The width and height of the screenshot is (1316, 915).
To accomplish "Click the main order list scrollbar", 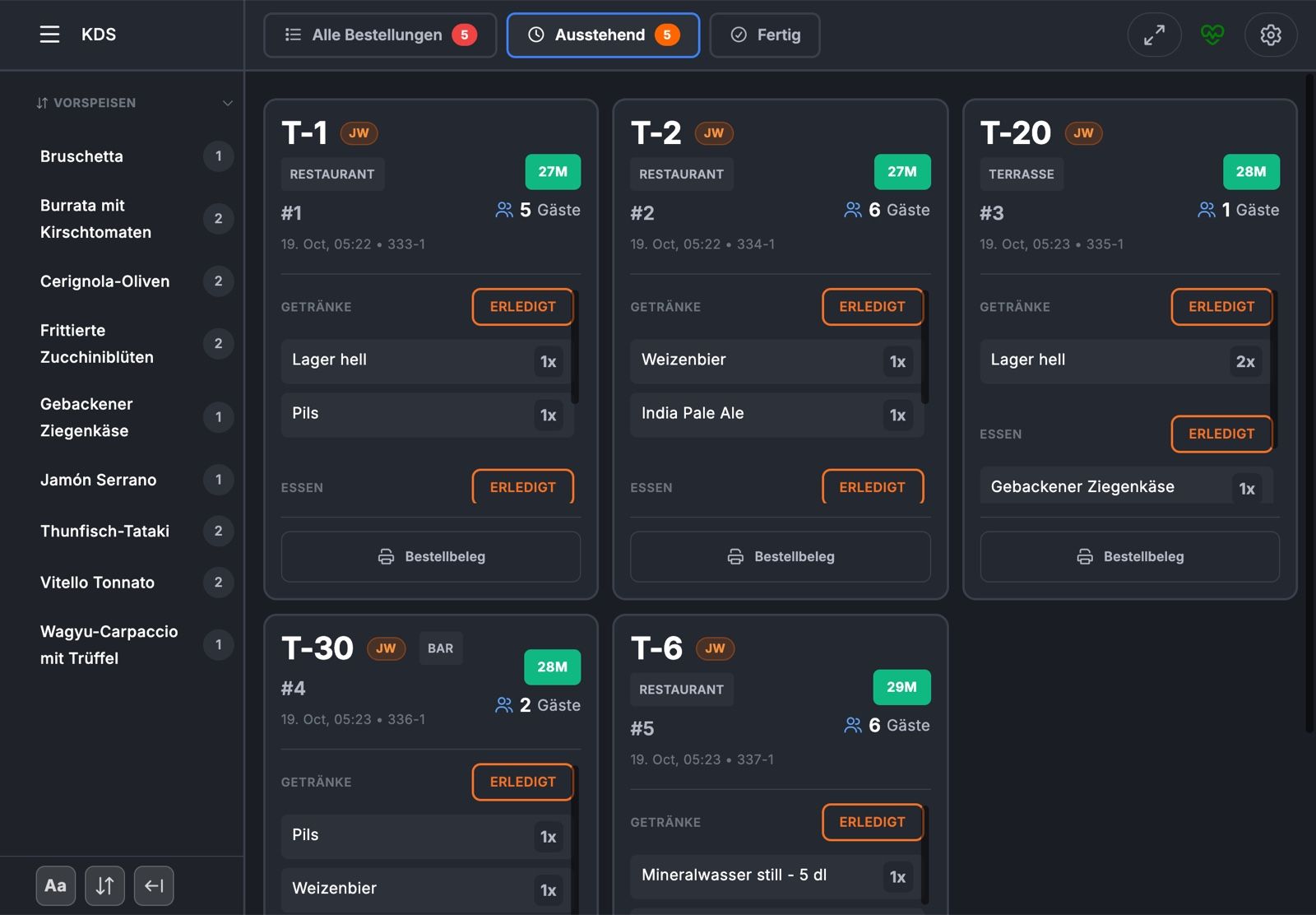I will pyautogui.click(x=1309, y=403).
